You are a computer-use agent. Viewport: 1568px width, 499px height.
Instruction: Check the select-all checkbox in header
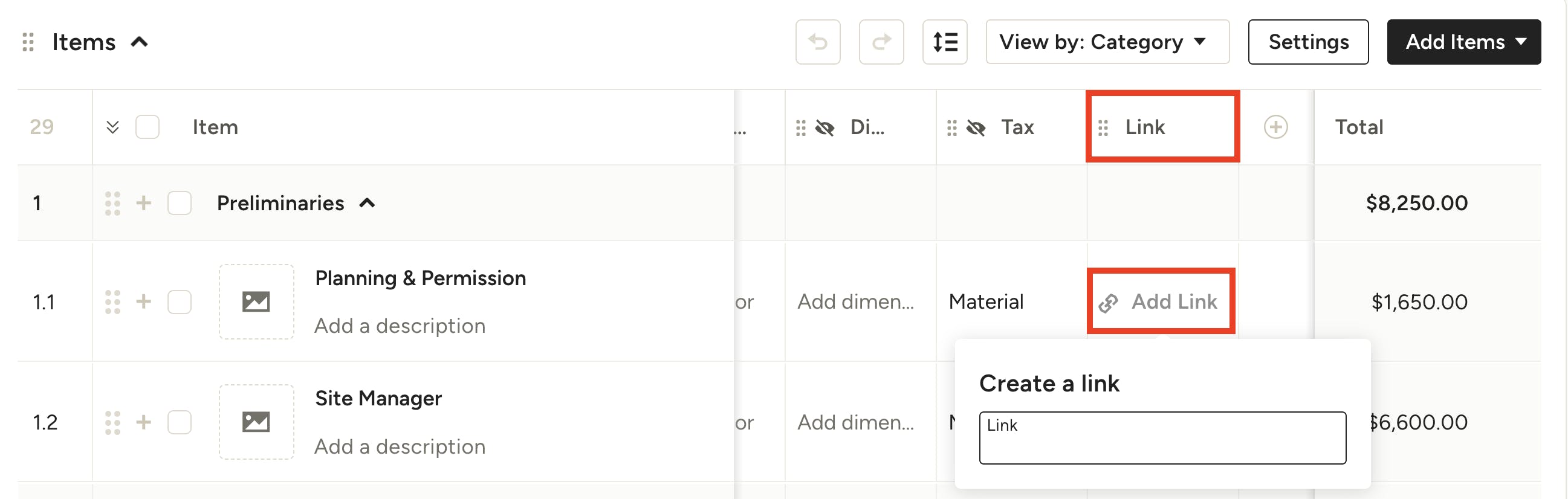click(147, 127)
